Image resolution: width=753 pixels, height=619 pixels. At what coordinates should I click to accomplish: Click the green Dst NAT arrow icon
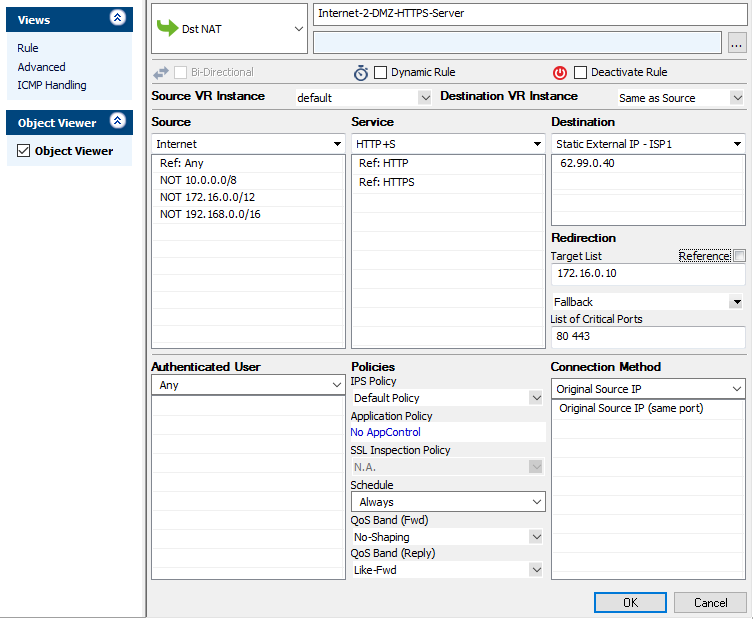coord(167,28)
